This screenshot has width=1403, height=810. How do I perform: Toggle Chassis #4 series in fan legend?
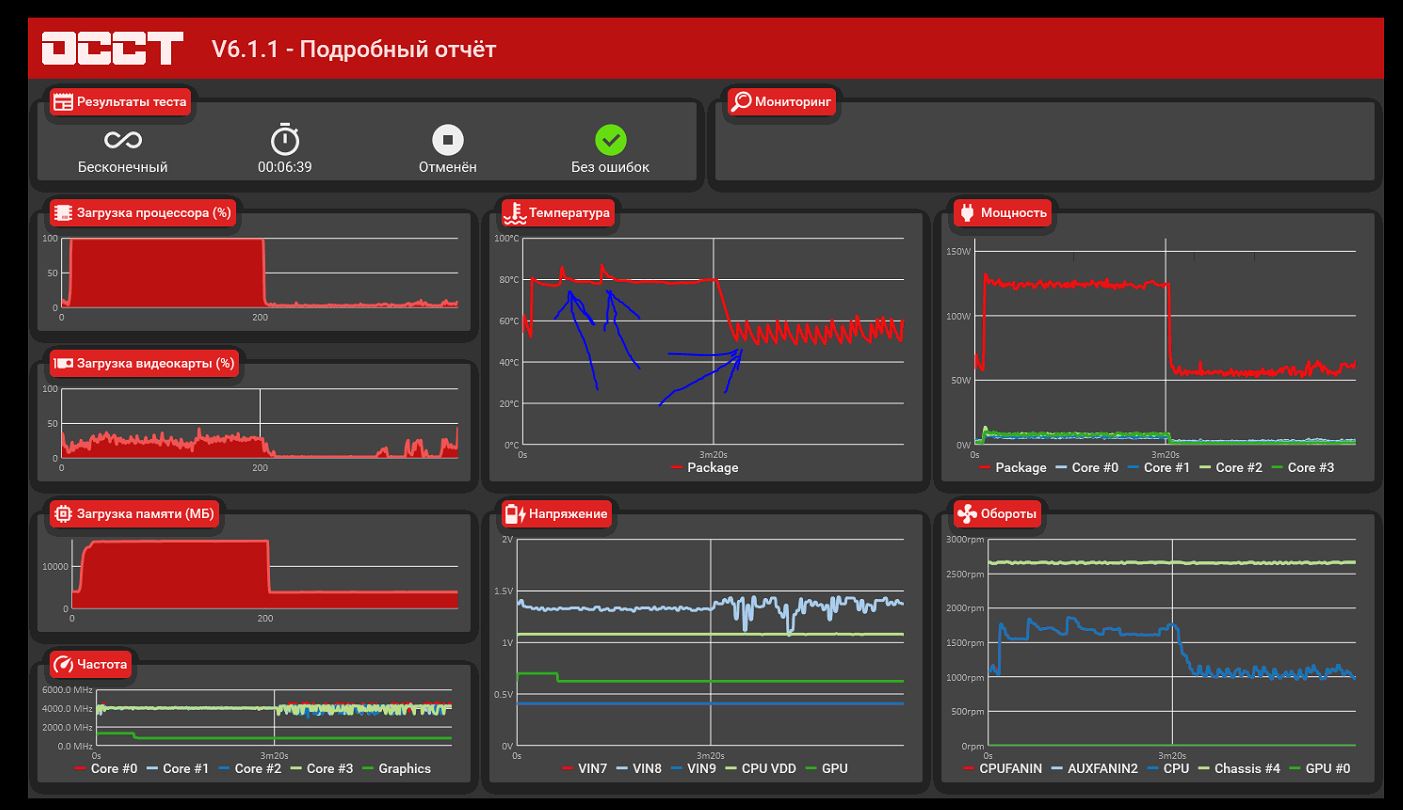point(1238,768)
